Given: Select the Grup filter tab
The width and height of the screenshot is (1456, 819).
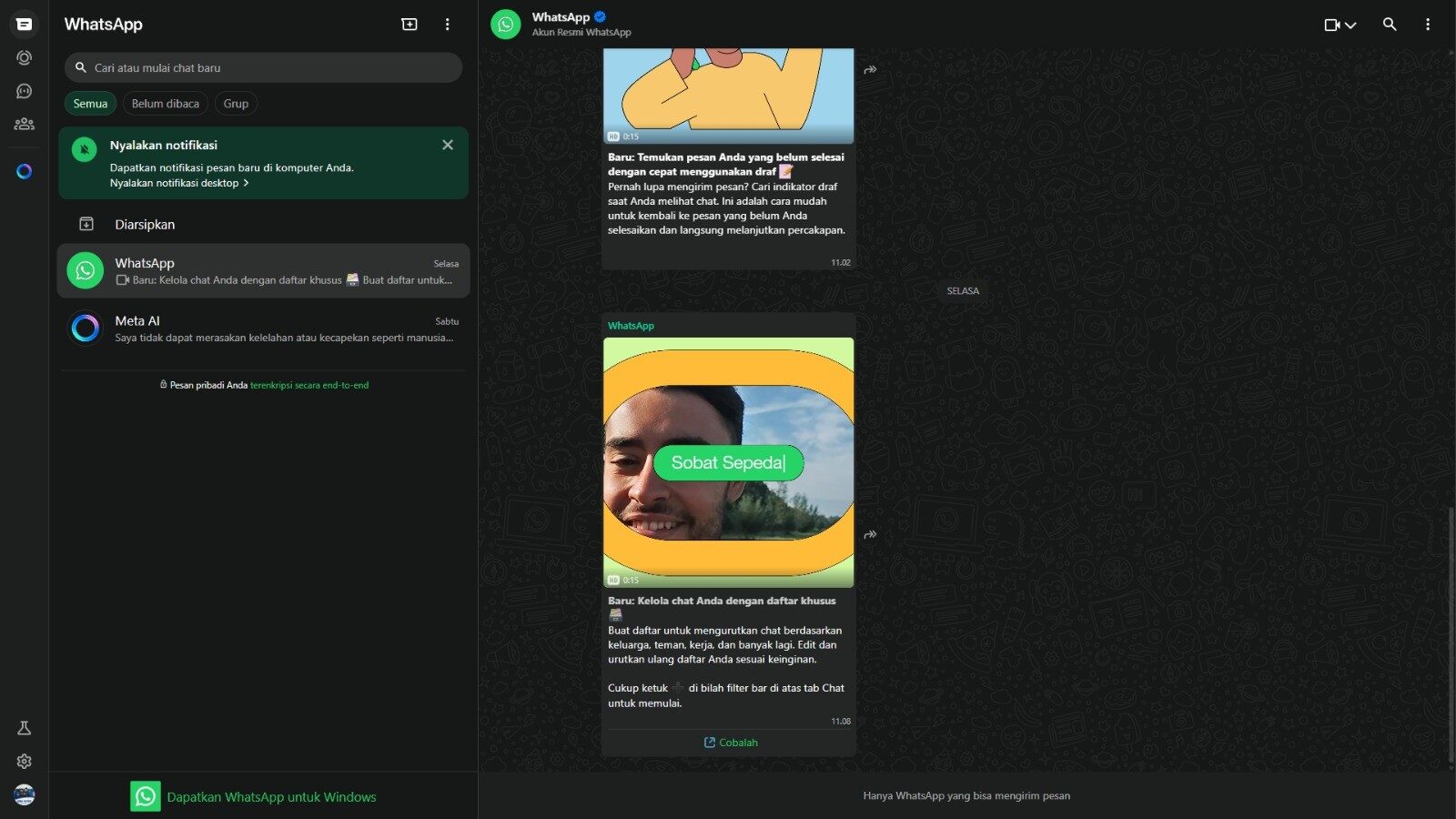Looking at the screenshot, I should click(x=236, y=104).
